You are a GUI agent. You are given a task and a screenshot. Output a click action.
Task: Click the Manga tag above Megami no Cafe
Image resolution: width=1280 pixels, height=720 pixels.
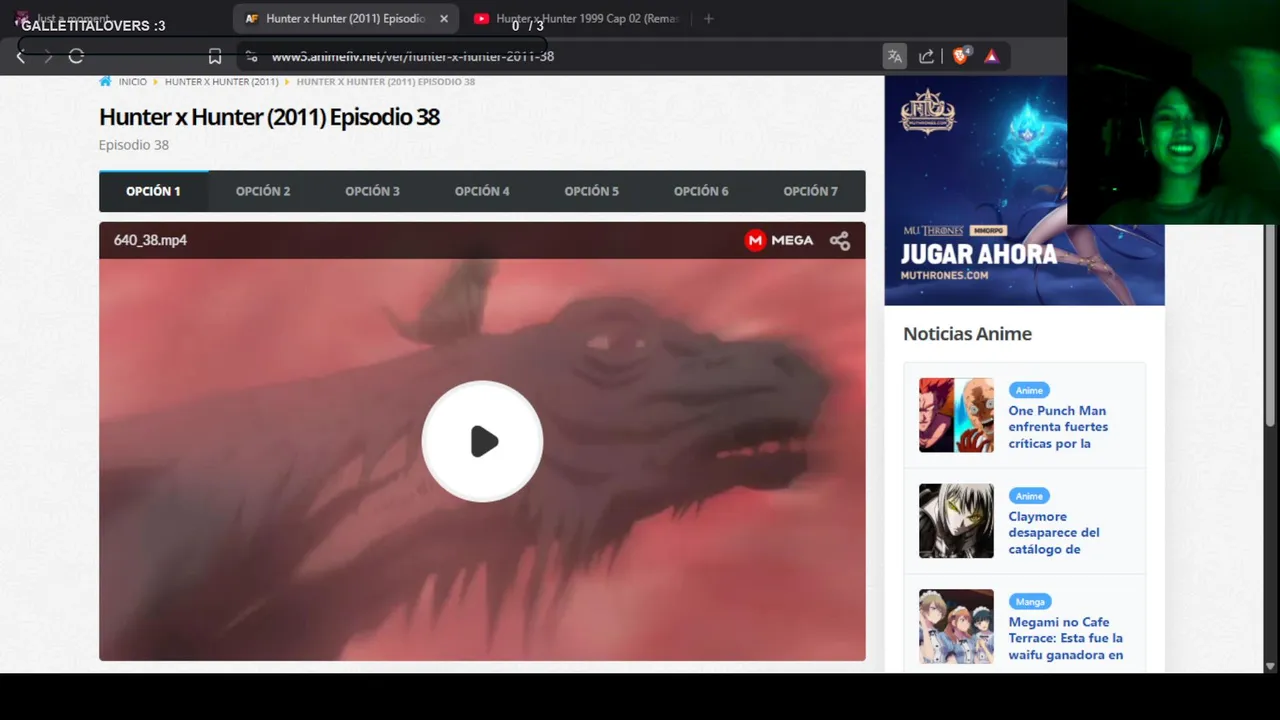tap(1030, 601)
